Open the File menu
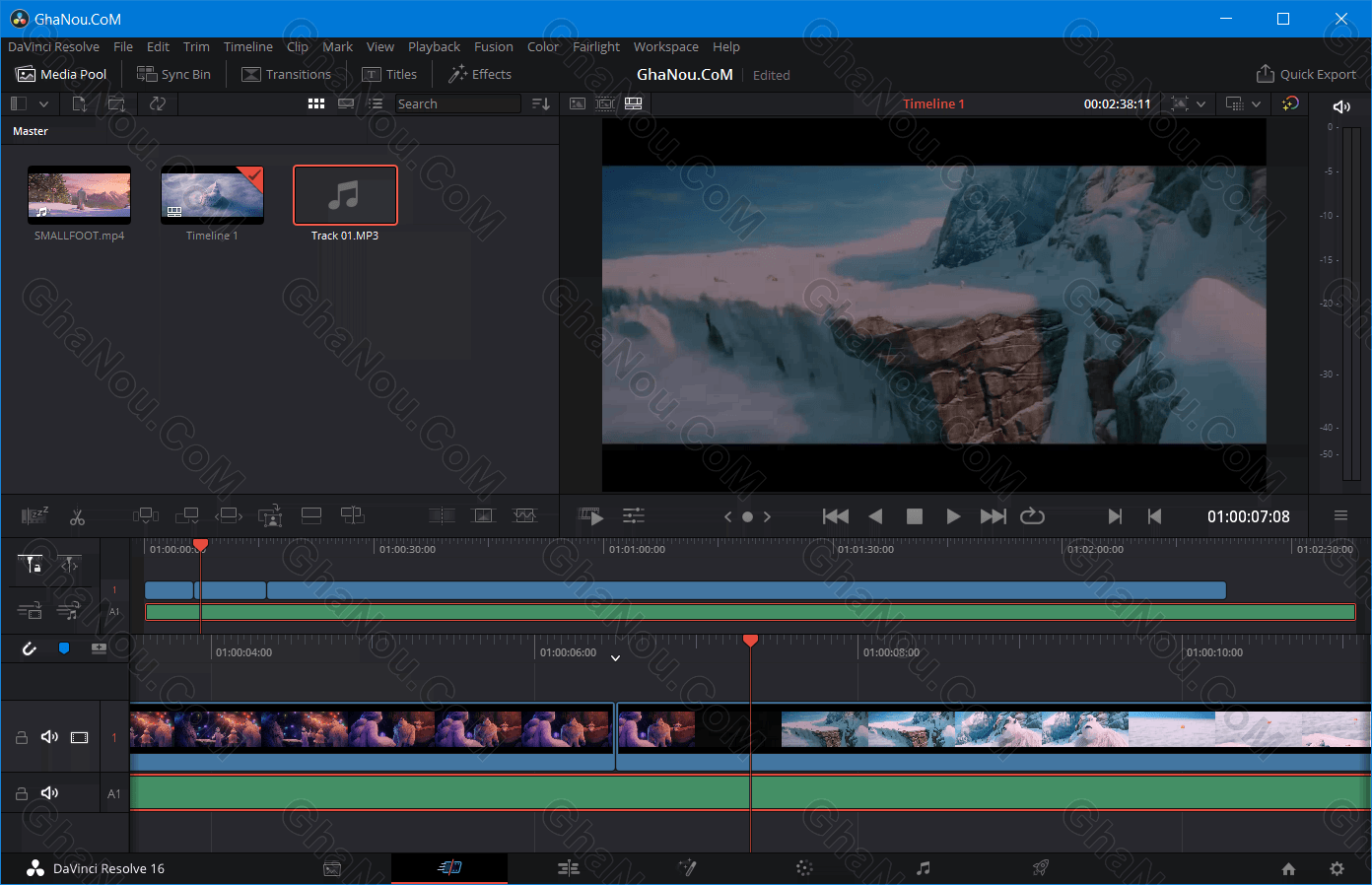This screenshot has width=1372, height=885. pyautogui.click(x=123, y=46)
